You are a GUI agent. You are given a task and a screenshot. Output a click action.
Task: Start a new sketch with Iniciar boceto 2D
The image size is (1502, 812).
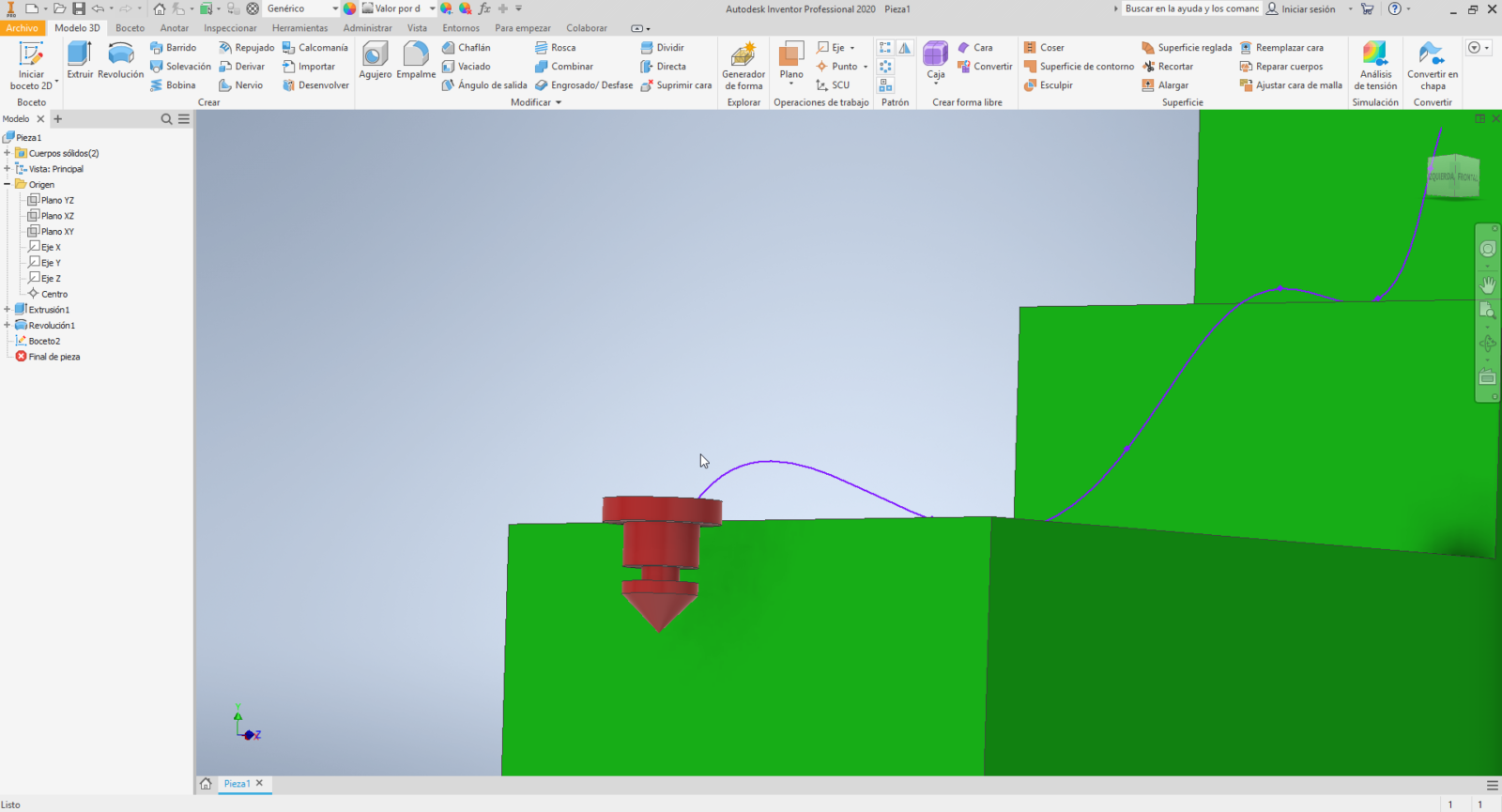coord(31,65)
